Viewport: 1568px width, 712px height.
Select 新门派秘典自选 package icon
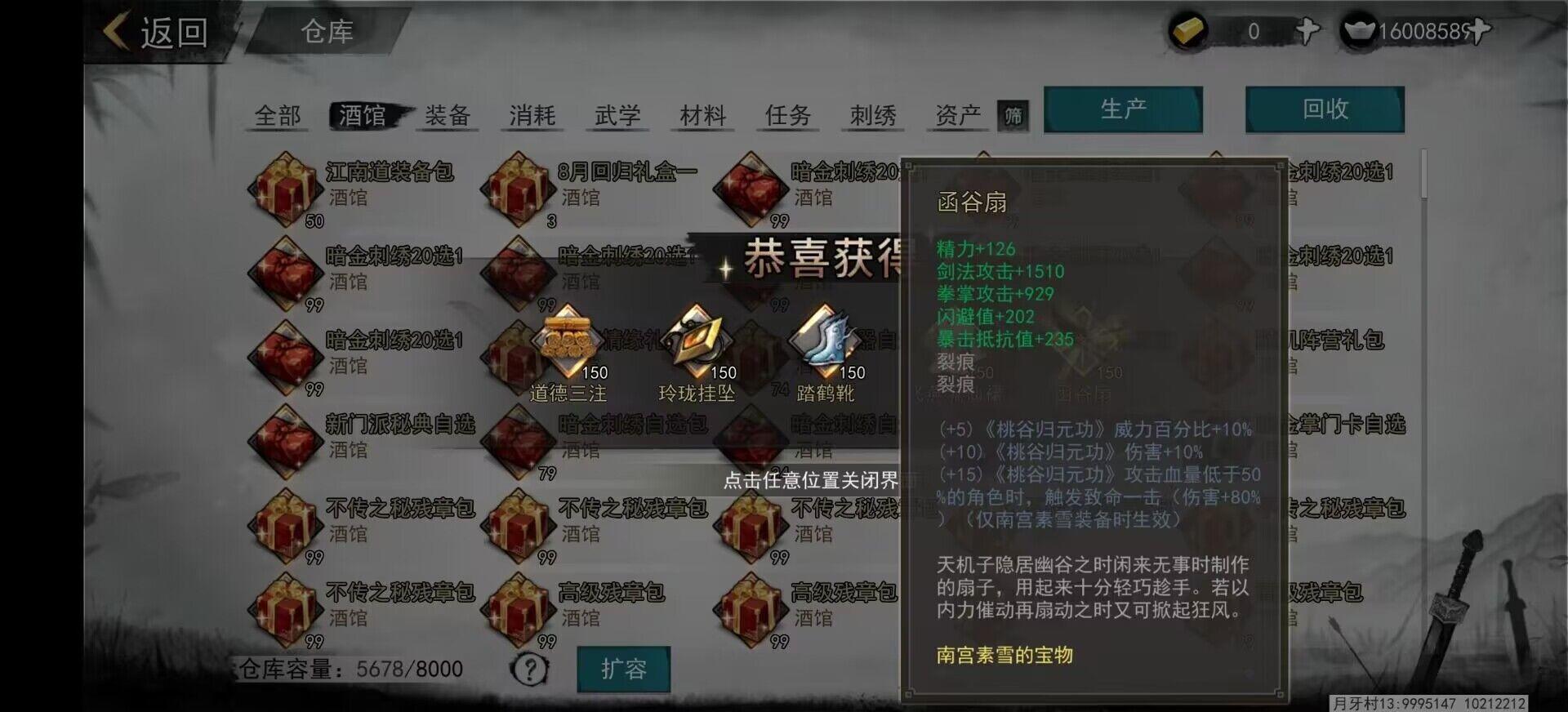283,442
